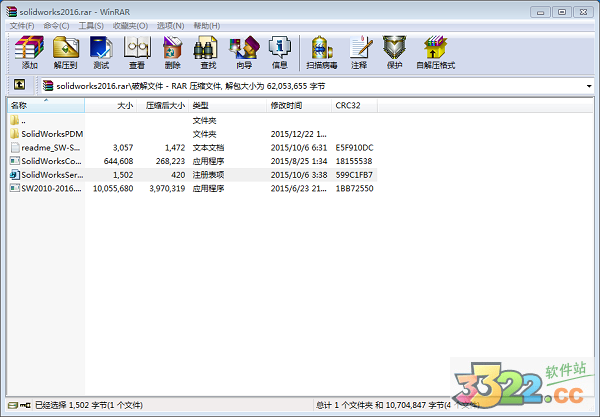Click the date 2015/10/6 6:31
Screen dimensions: 600x417
click(299, 147)
